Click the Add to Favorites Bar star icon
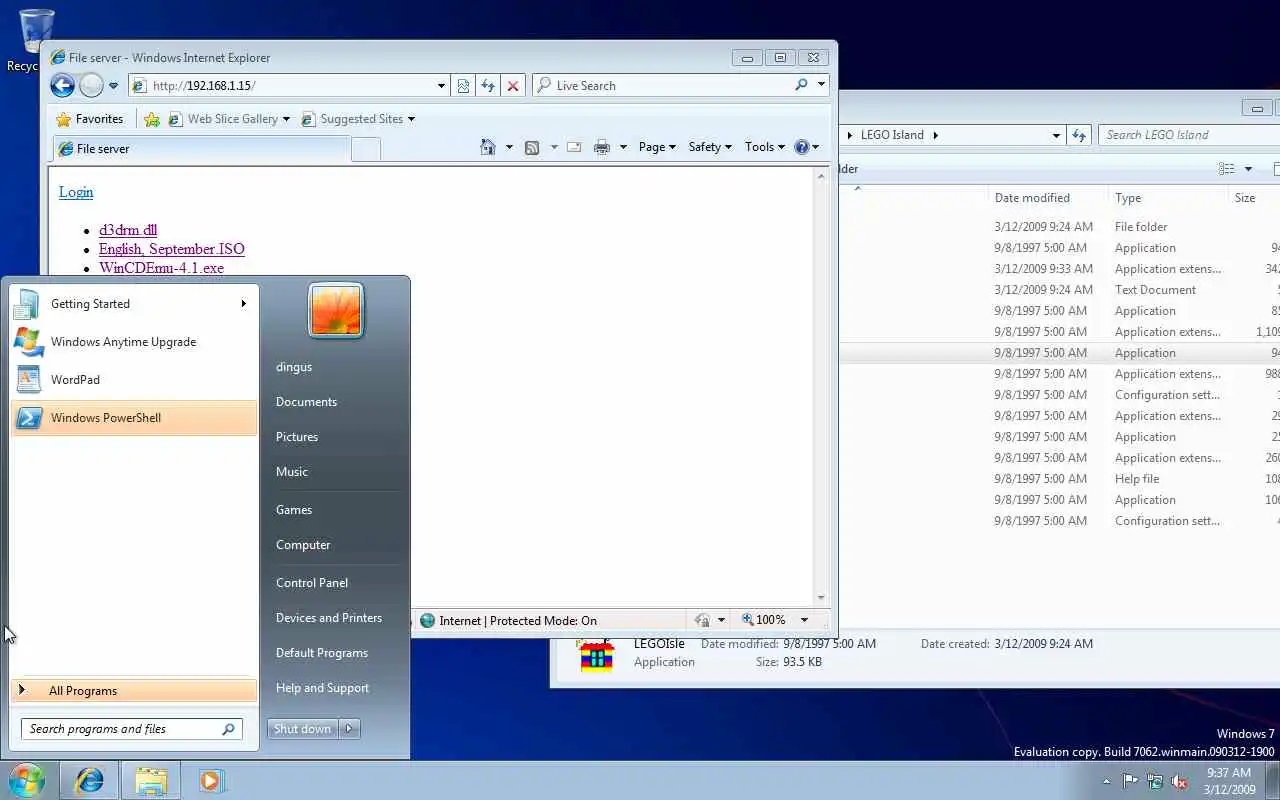The image size is (1280, 800). click(x=152, y=119)
